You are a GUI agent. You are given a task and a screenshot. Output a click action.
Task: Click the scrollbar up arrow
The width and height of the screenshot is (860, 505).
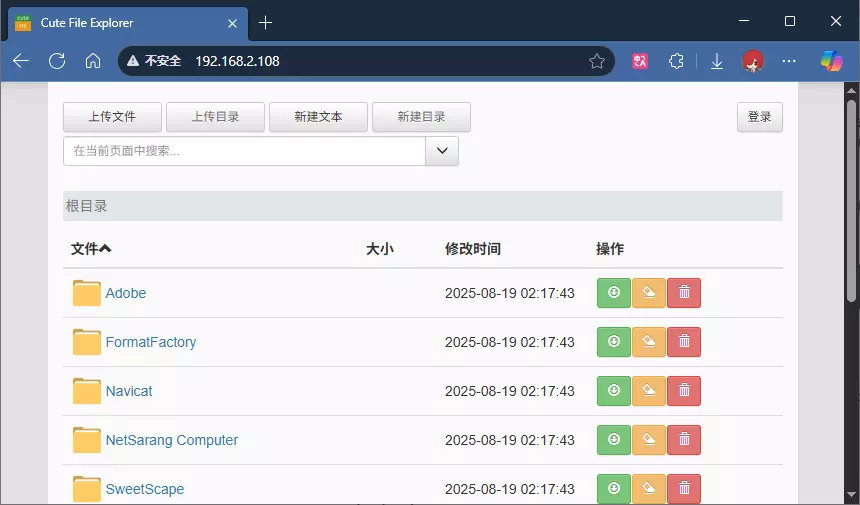851,90
